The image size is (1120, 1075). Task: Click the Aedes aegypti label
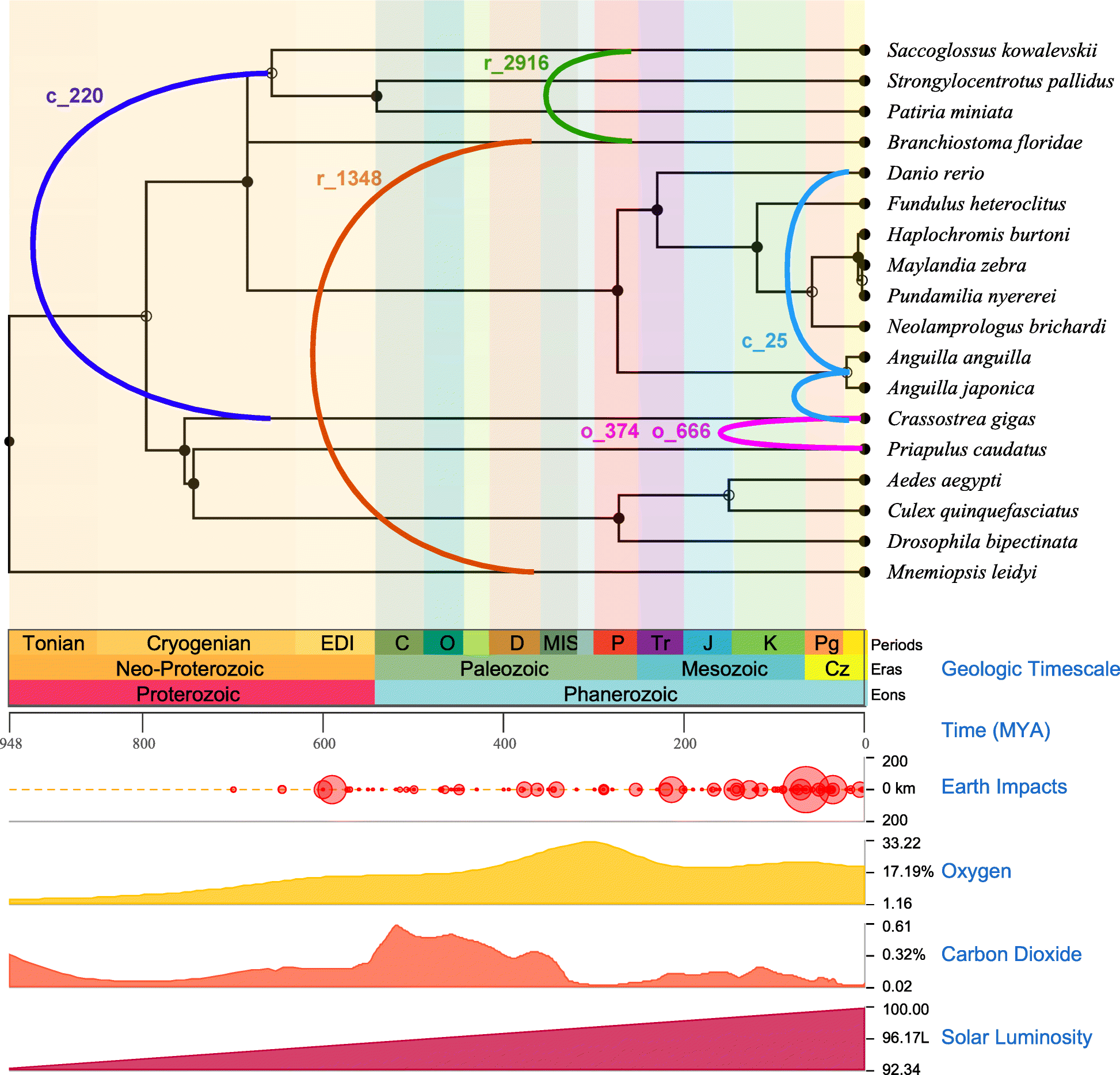pyautogui.click(x=944, y=480)
